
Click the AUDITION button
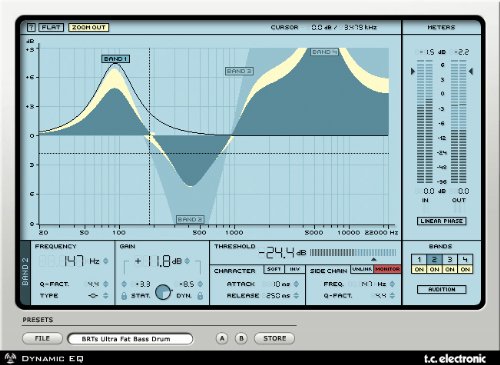441,289
